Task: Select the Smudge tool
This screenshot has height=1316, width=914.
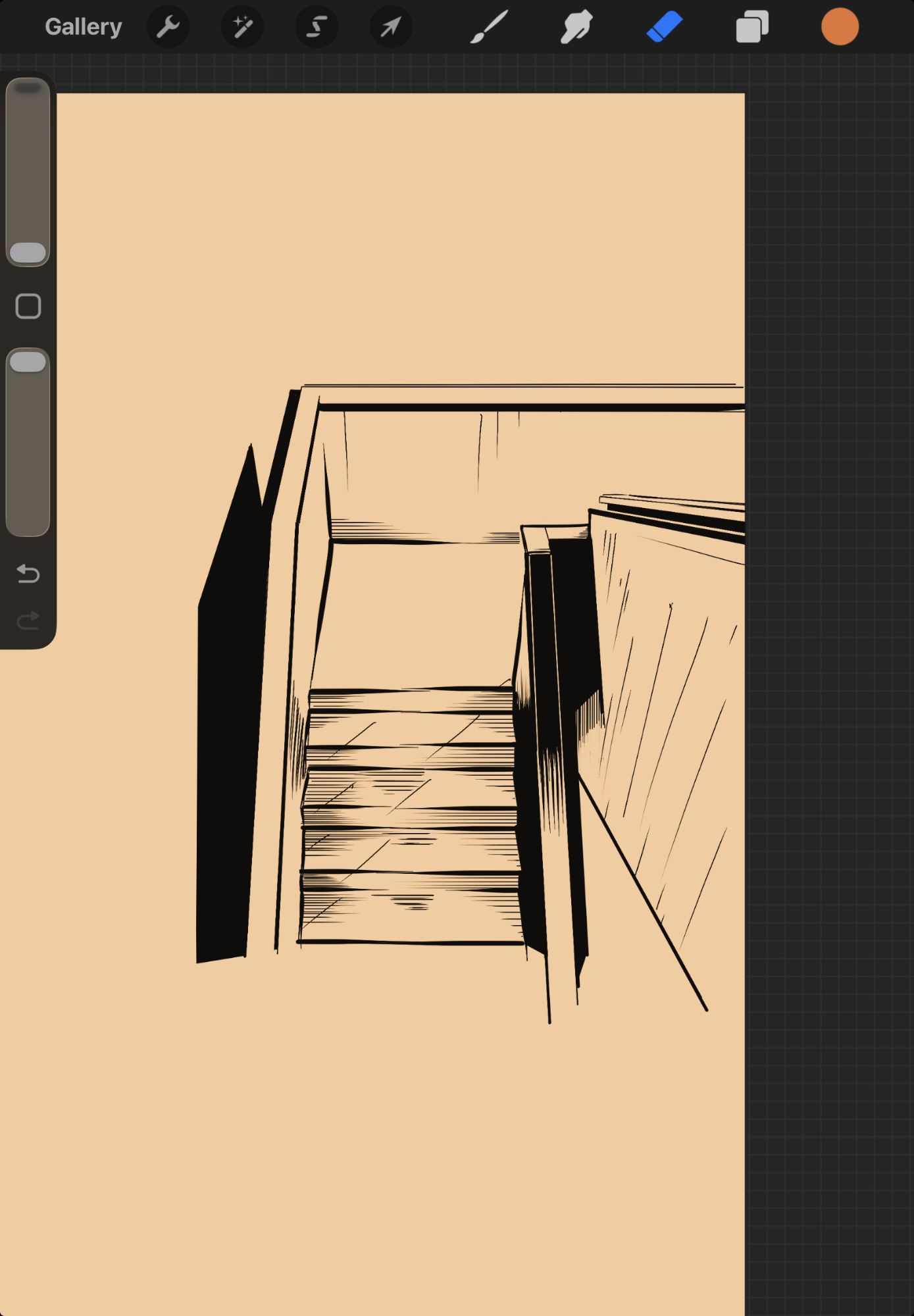Action: [x=576, y=27]
